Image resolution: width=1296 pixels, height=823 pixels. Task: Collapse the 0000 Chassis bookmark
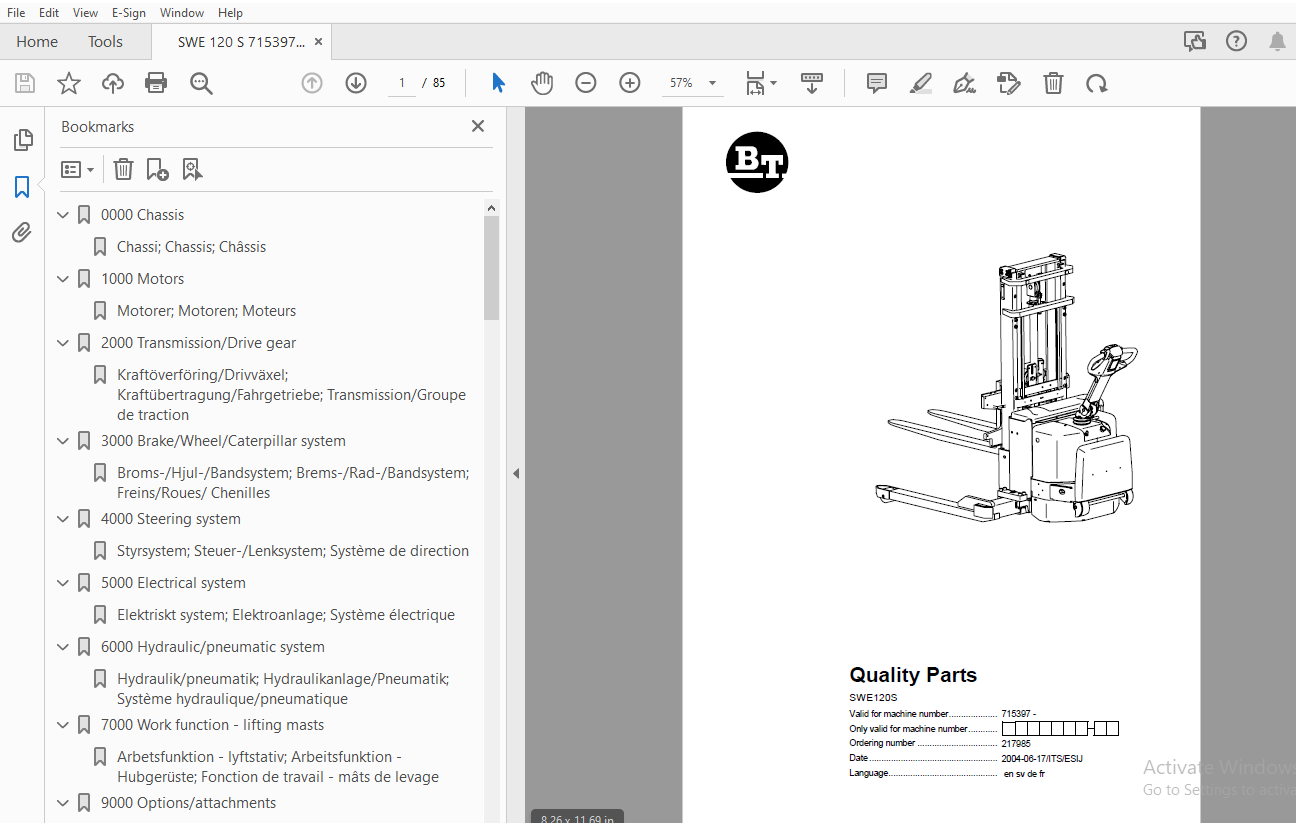(x=64, y=215)
